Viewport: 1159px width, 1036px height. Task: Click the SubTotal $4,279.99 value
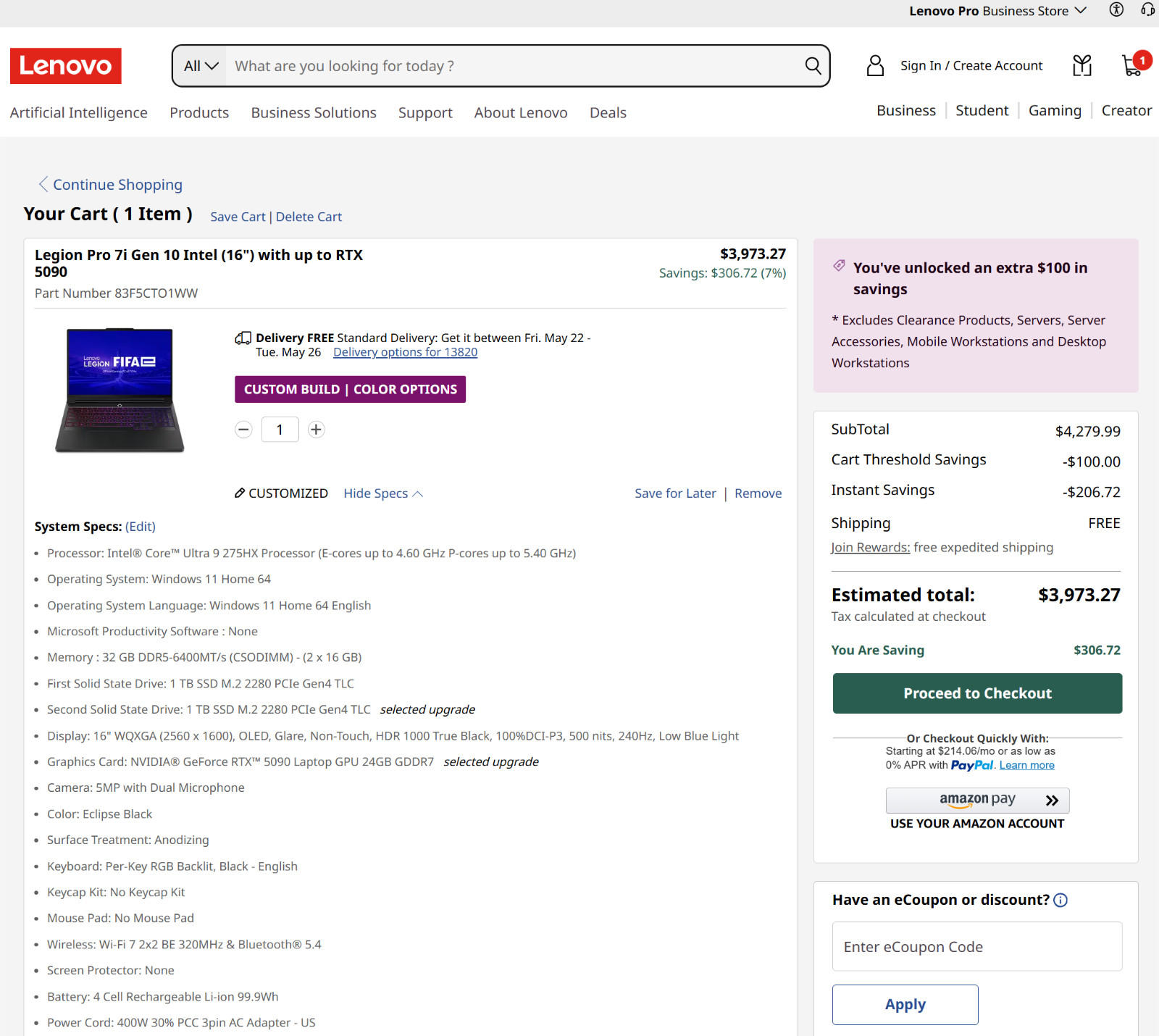pos(1087,431)
